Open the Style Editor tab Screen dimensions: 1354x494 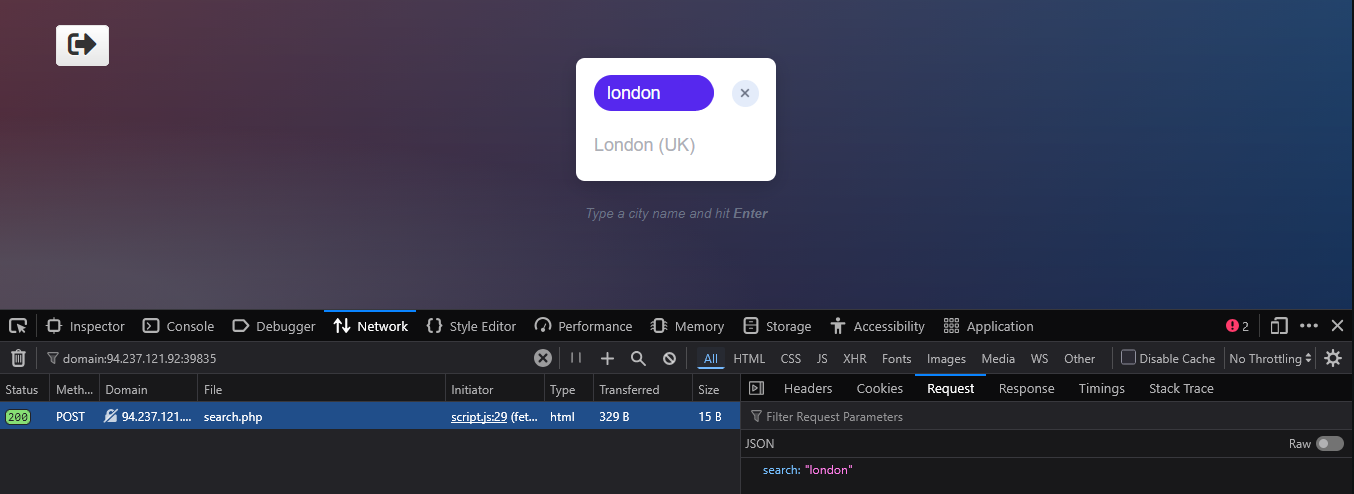tap(471, 326)
